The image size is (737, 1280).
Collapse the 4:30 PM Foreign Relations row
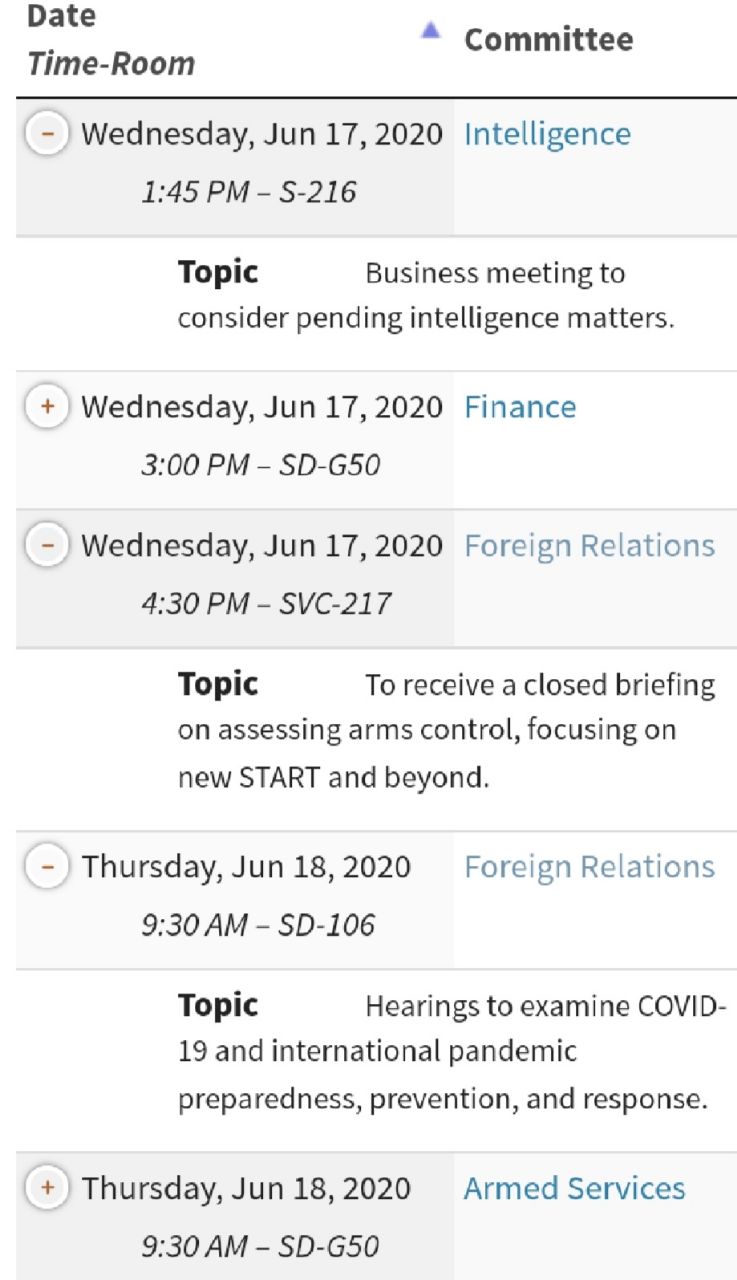[46, 546]
